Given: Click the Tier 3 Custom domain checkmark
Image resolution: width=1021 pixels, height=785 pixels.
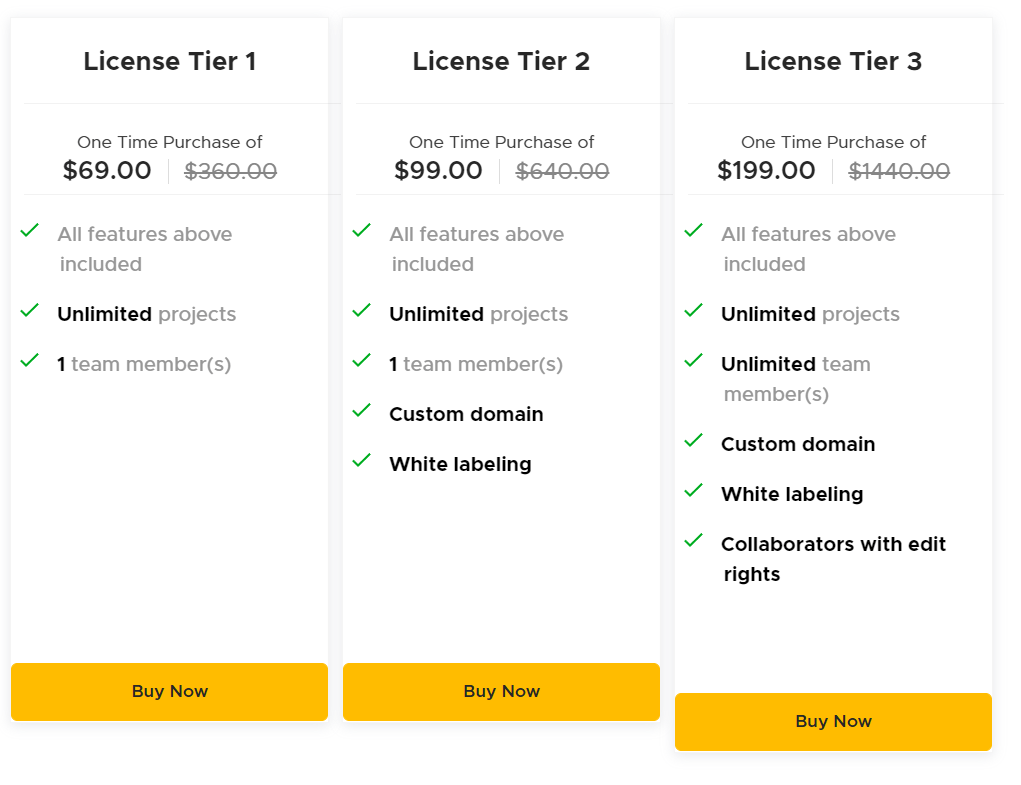Looking at the screenshot, I should click(x=694, y=441).
